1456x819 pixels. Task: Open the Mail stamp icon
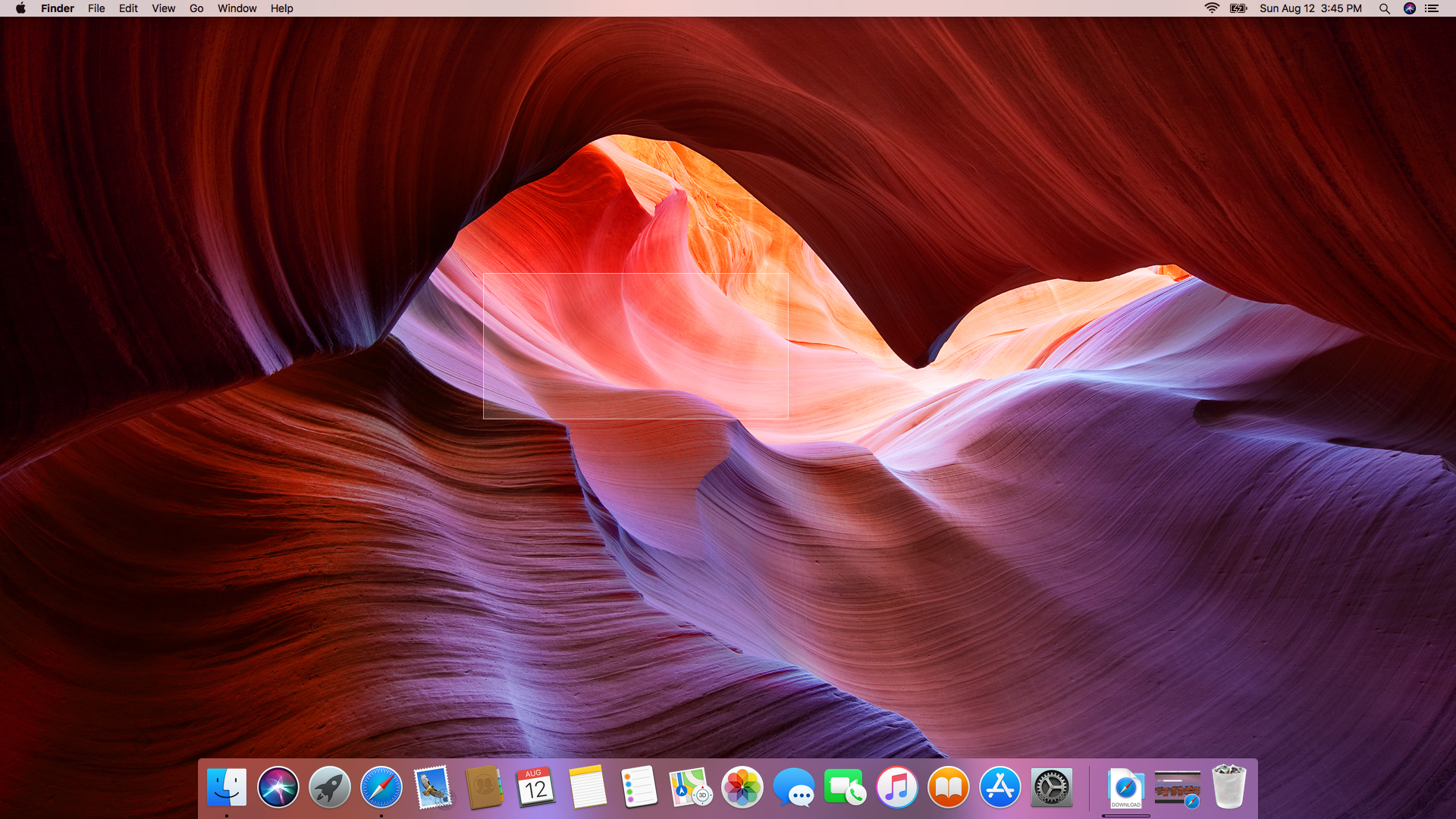(433, 787)
